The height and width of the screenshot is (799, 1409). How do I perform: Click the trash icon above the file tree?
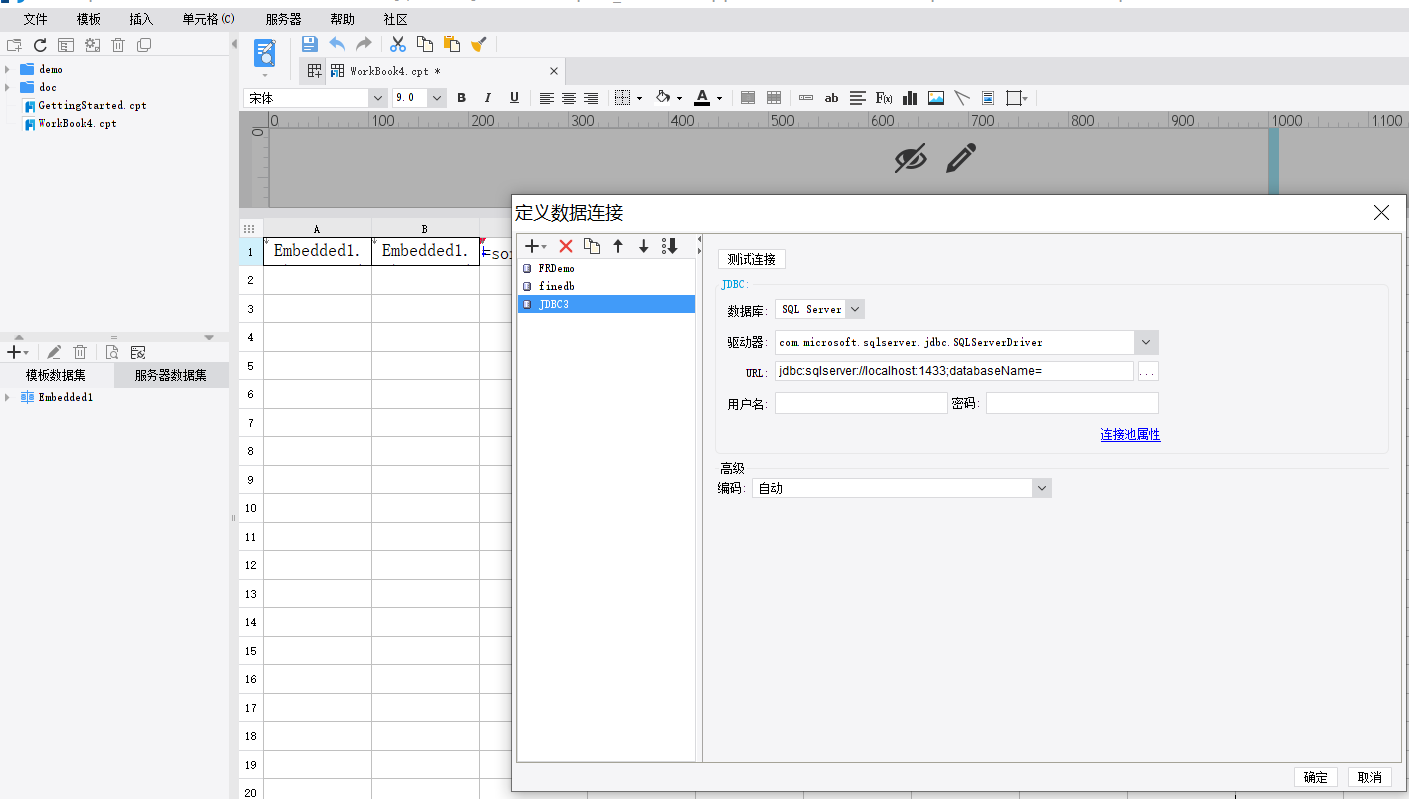(118, 45)
